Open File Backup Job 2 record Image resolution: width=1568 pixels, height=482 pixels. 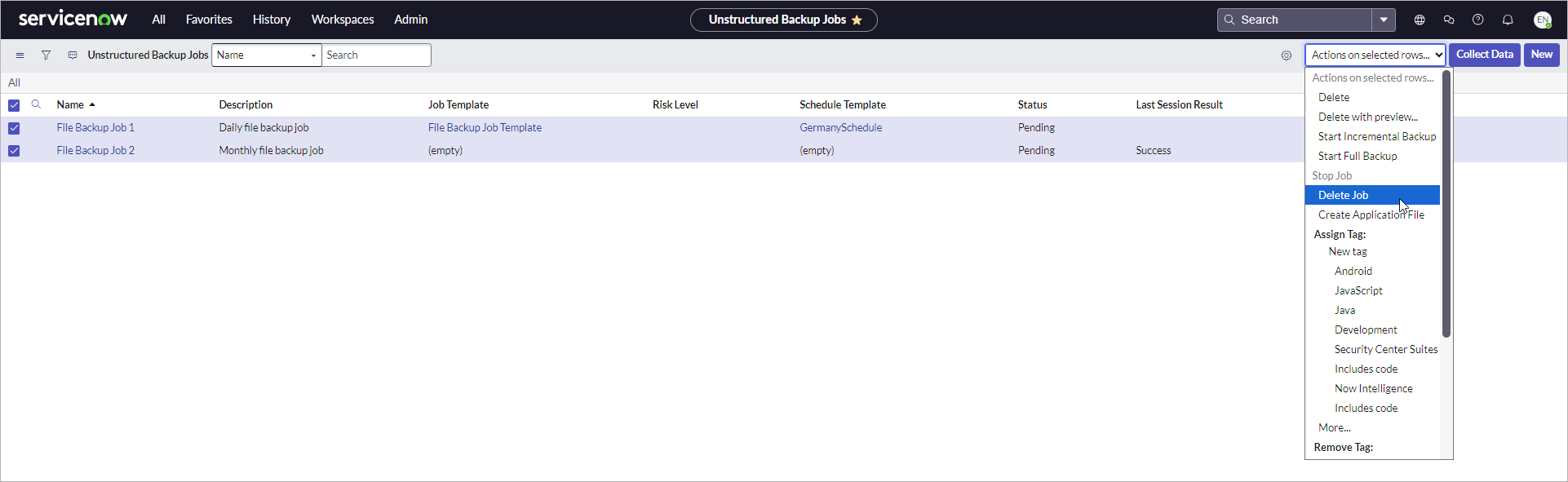pyautogui.click(x=95, y=151)
